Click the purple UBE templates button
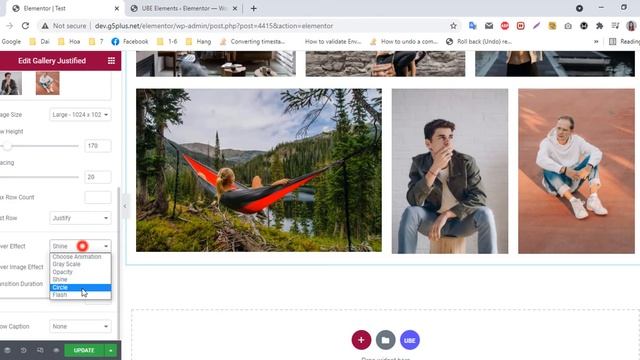Image resolution: width=640 pixels, height=360 pixels. point(410,340)
